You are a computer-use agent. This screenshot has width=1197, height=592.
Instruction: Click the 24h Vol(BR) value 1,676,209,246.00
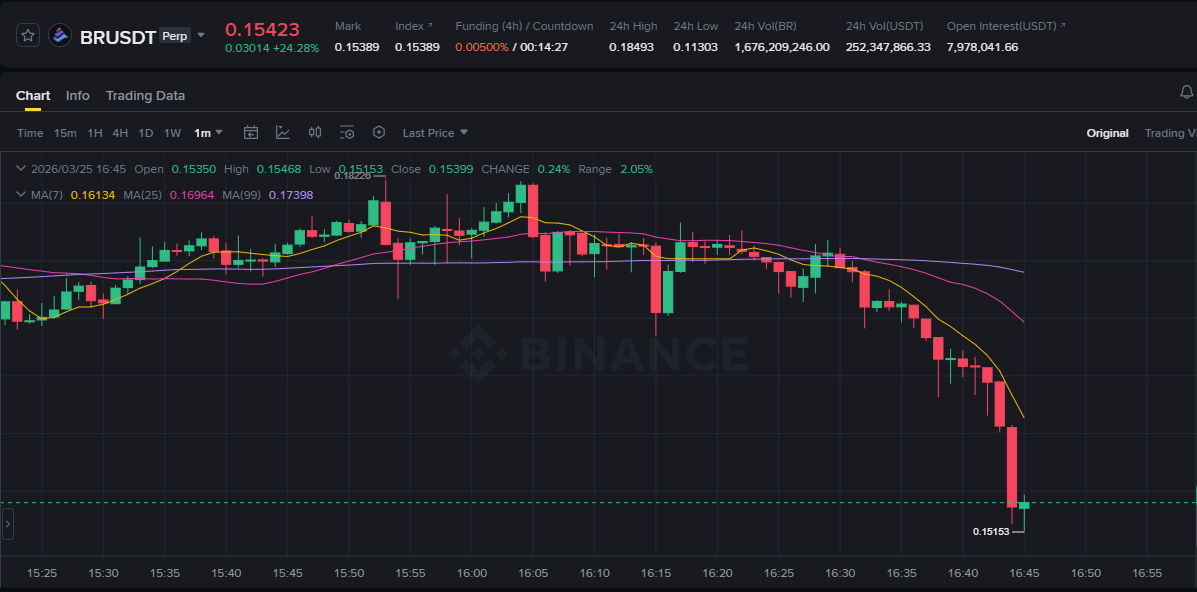[x=782, y=47]
